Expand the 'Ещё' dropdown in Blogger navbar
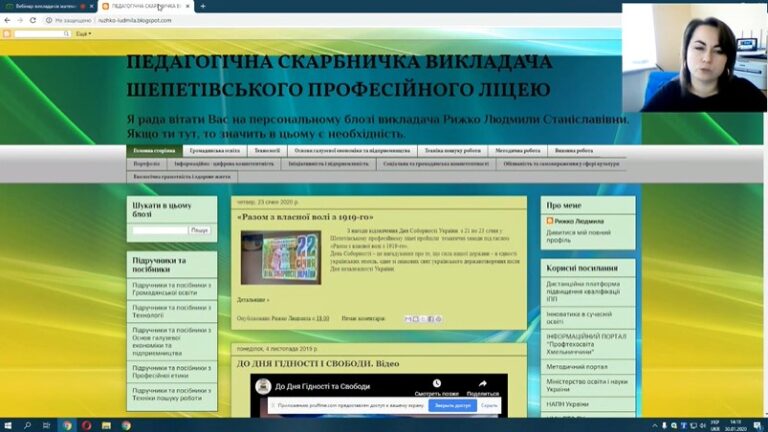The height and width of the screenshot is (432, 768). [x=83, y=33]
